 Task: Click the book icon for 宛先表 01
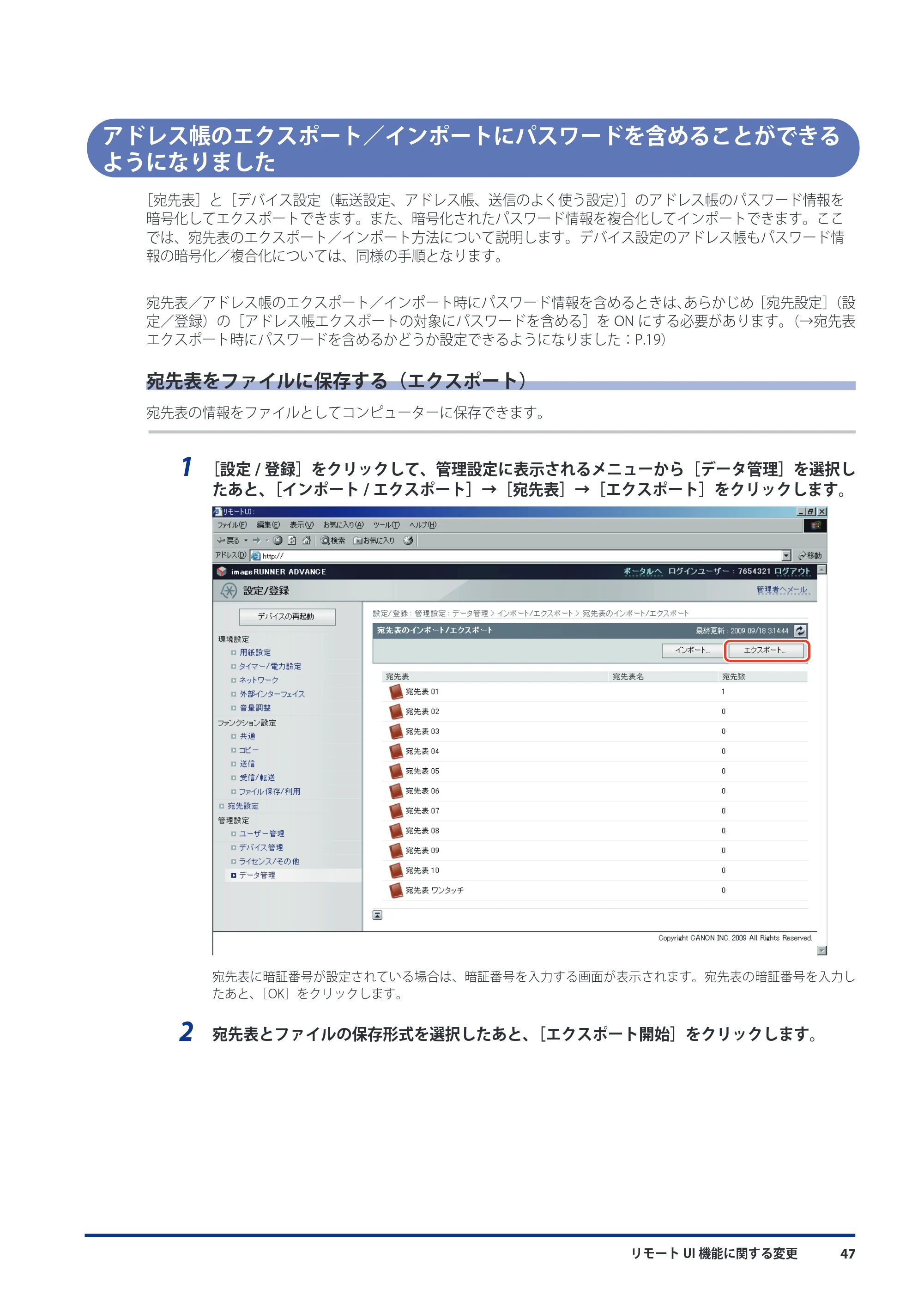coord(396,692)
